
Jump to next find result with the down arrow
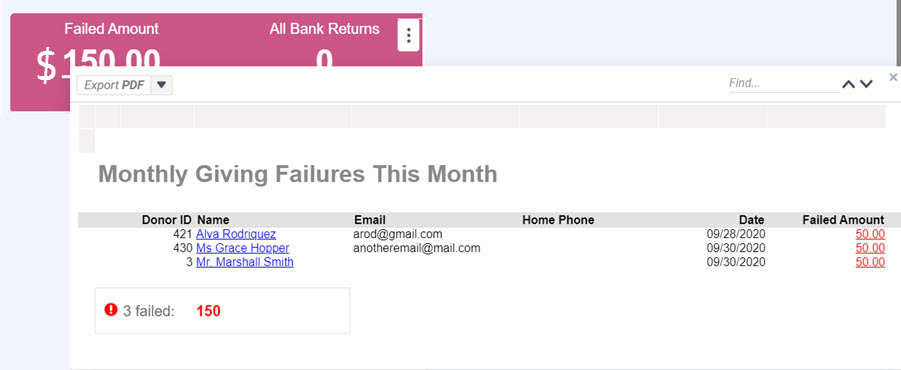[867, 84]
